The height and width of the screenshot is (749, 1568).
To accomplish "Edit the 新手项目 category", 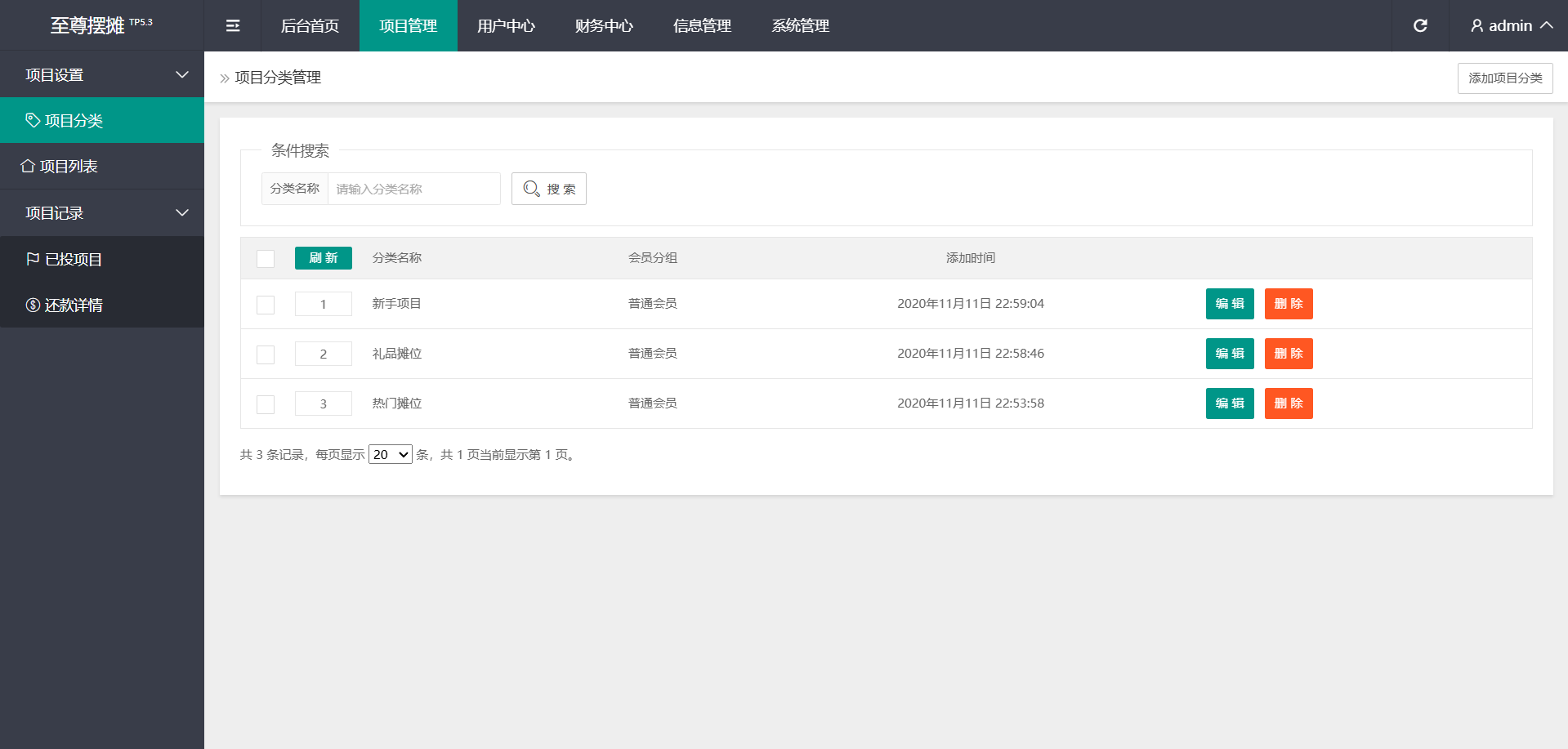I will 1229,304.
